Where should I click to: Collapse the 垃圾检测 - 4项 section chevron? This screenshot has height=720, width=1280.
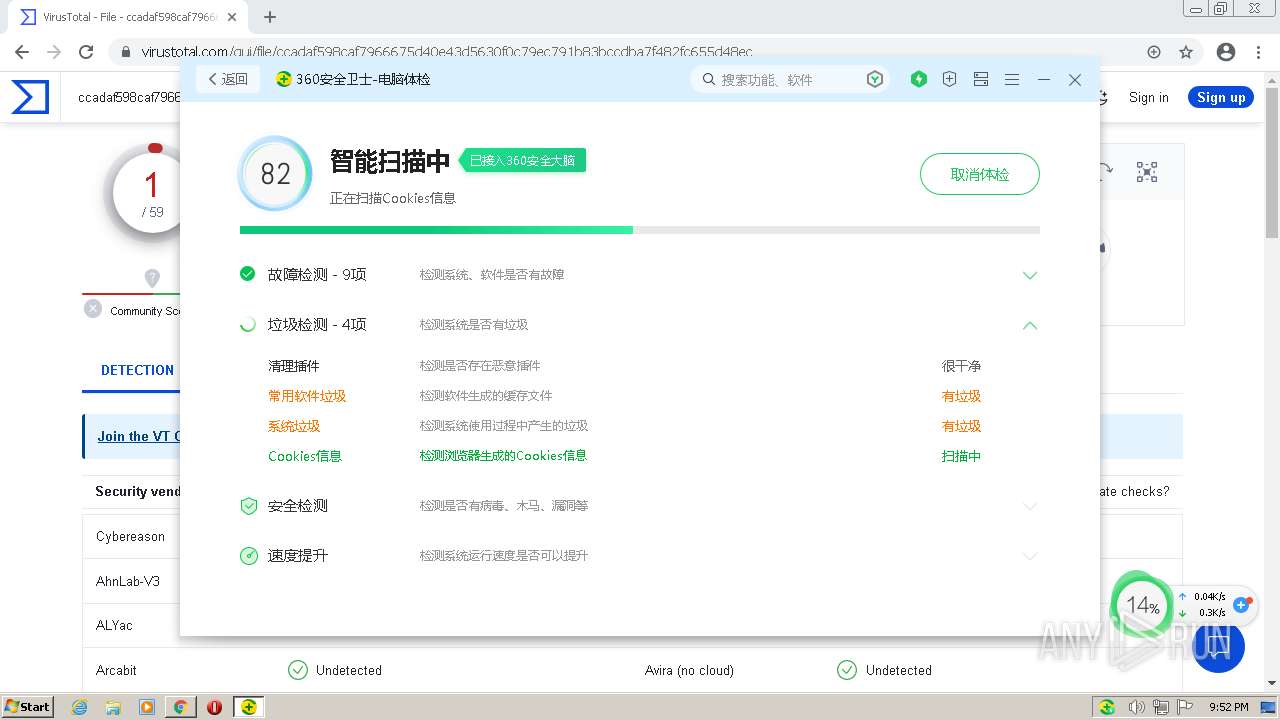point(1030,325)
